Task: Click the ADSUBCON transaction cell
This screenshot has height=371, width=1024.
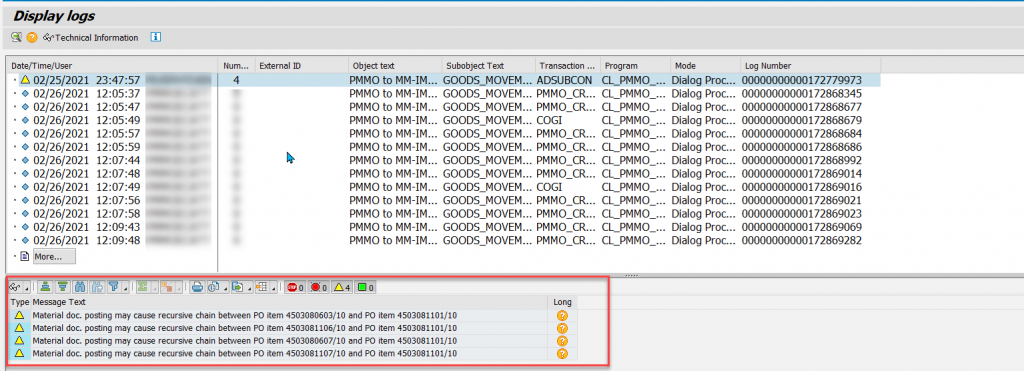Action: point(564,80)
